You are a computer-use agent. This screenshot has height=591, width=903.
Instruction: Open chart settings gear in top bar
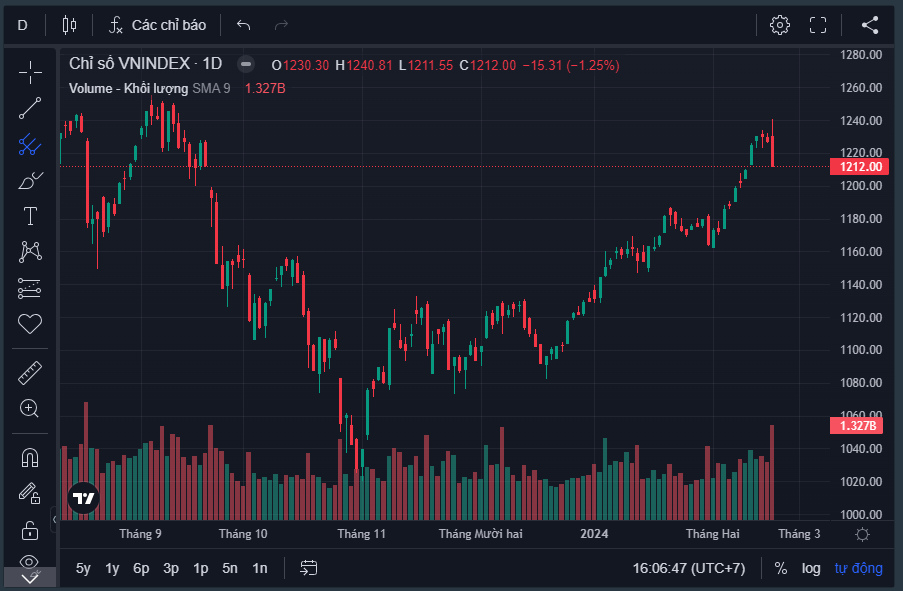tap(780, 25)
